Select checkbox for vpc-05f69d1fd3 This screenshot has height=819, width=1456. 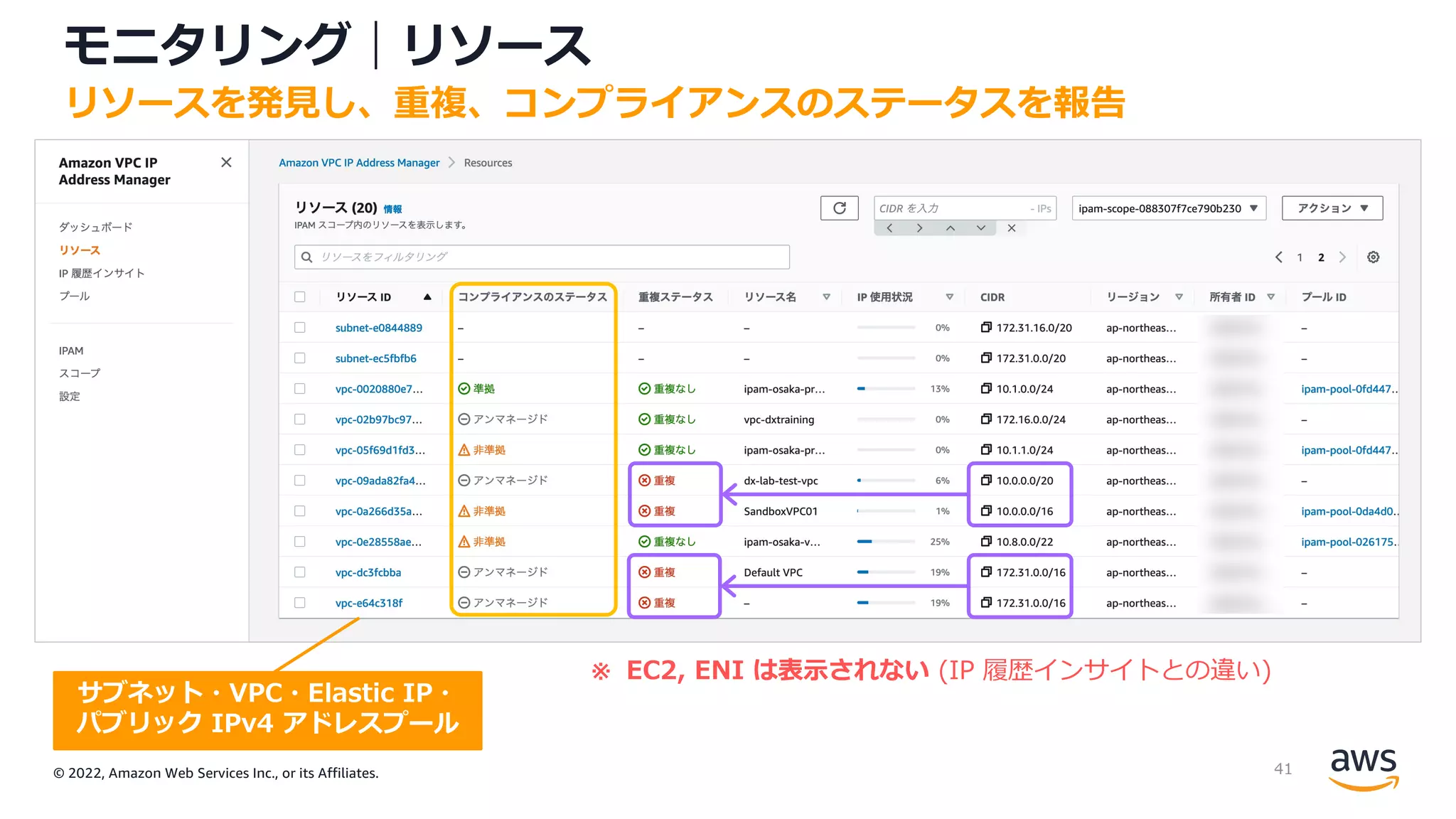[x=300, y=449]
